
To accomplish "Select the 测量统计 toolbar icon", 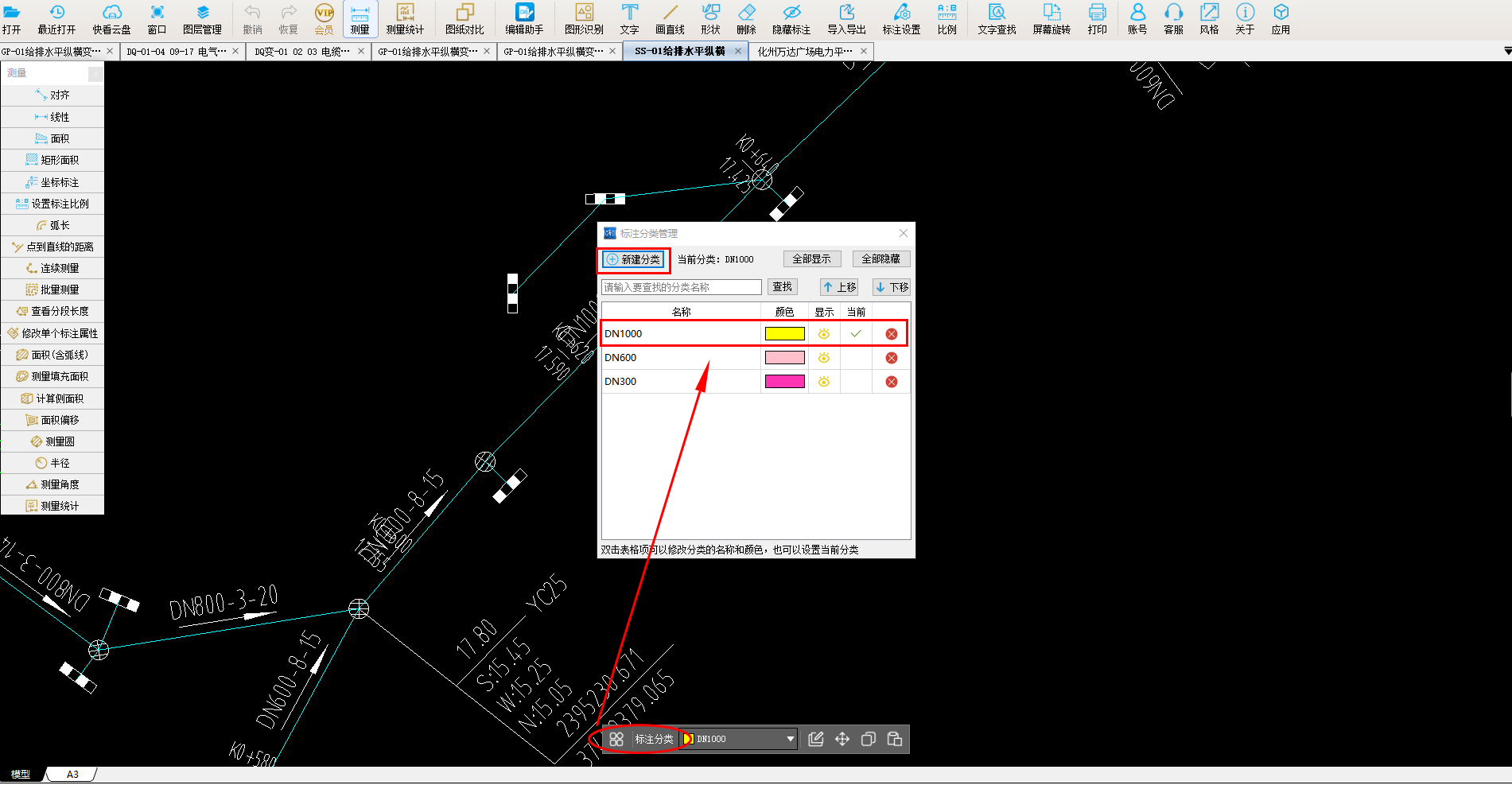I will coord(405,19).
